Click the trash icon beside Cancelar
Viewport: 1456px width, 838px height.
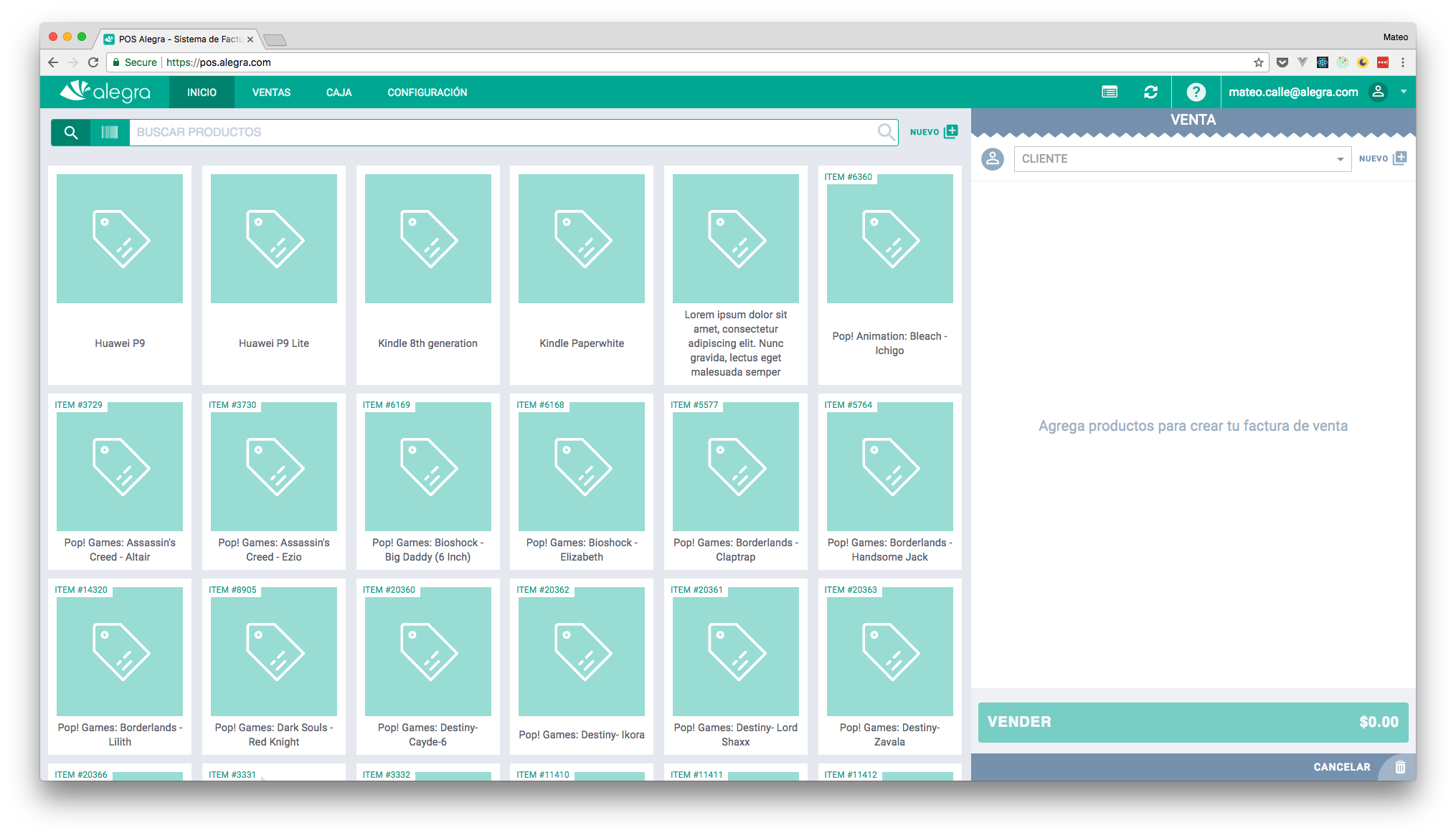coord(1399,767)
